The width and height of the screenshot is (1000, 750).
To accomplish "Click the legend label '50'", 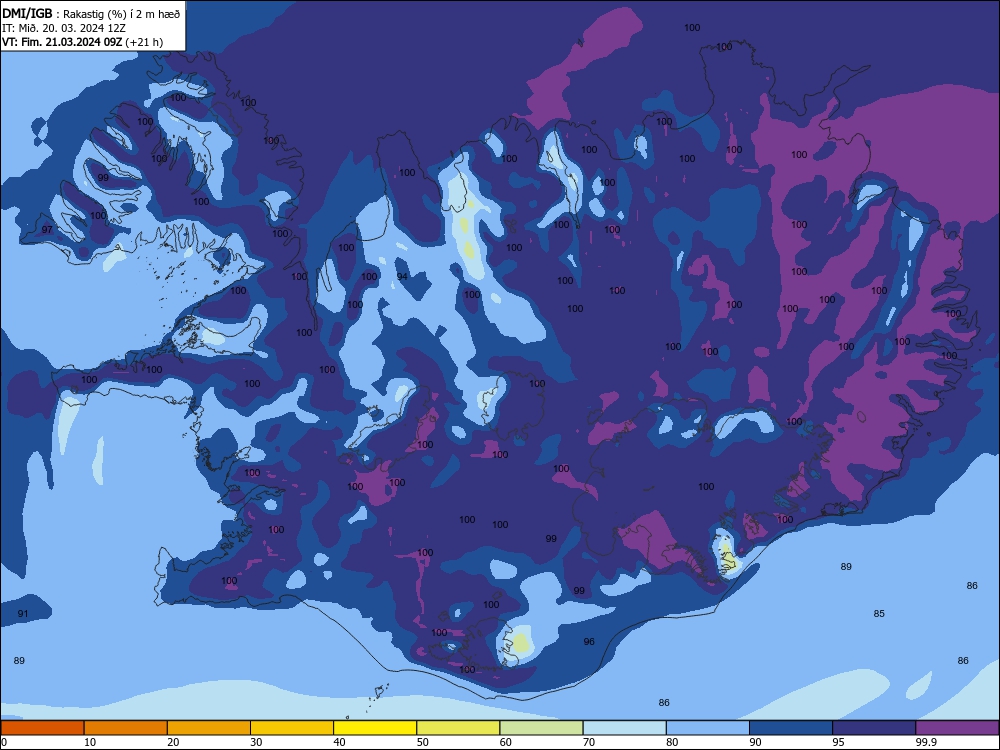I will tap(423, 742).
